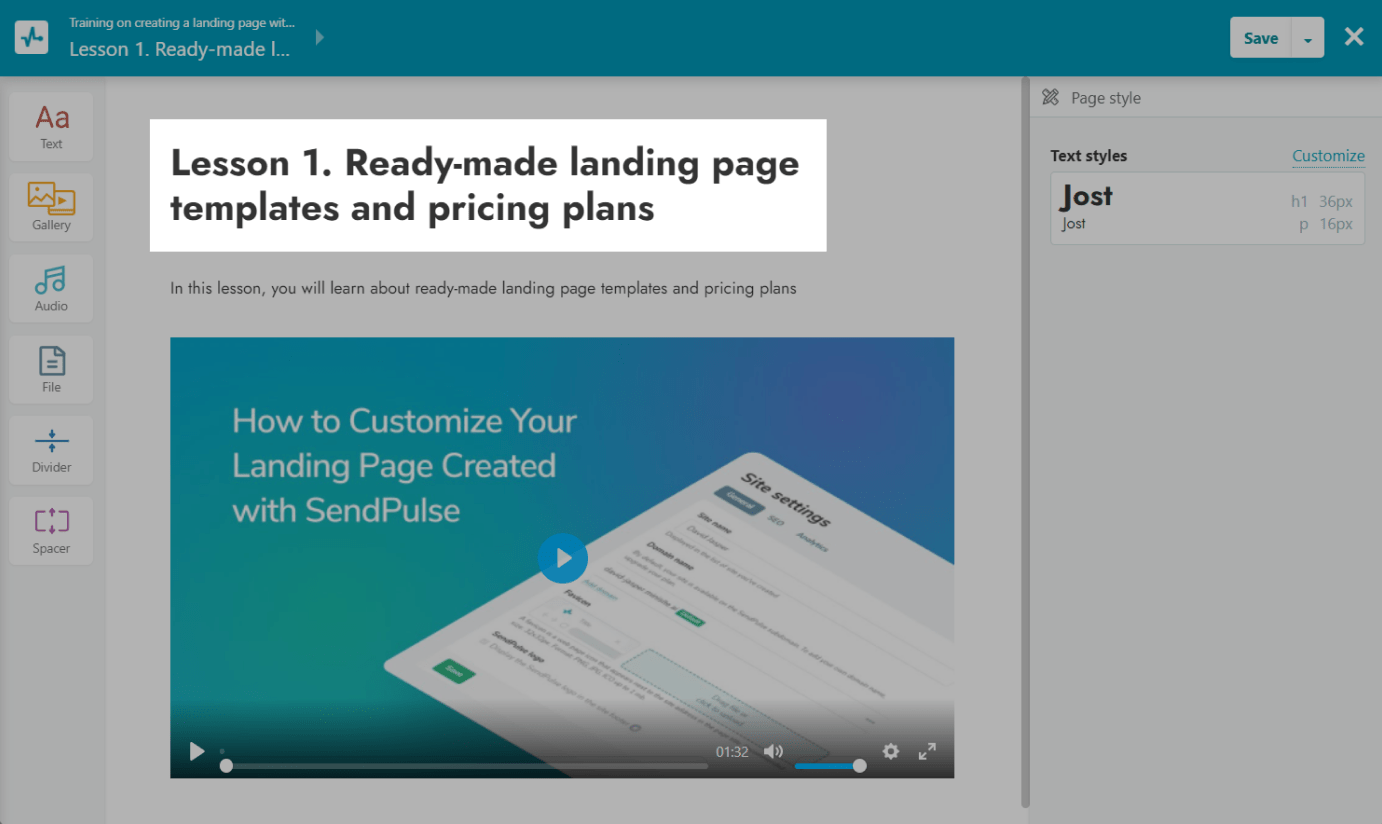Click the Page style panel title

(1106, 97)
